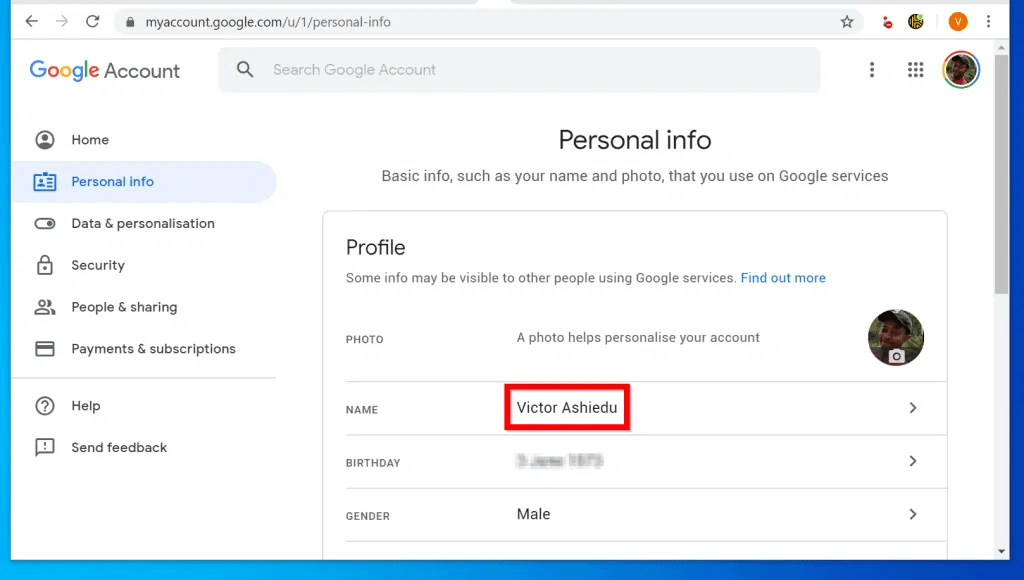
Task: Open the Google apps grid icon
Action: click(915, 70)
